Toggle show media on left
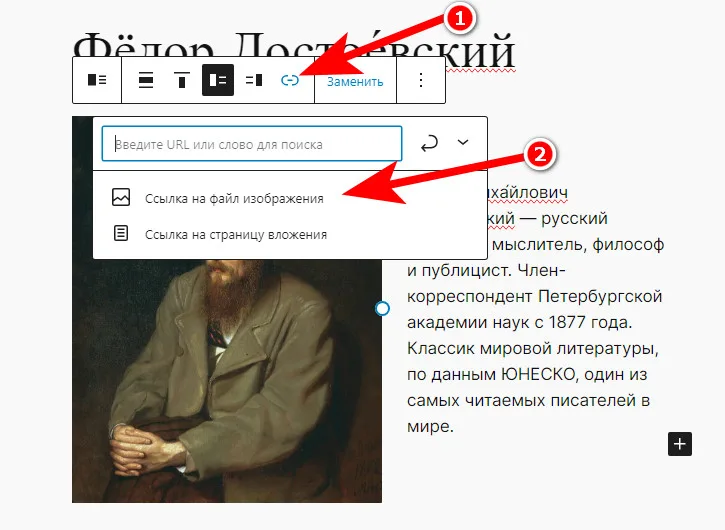Screen dimensions: 725x530 (x=218, y=80)
